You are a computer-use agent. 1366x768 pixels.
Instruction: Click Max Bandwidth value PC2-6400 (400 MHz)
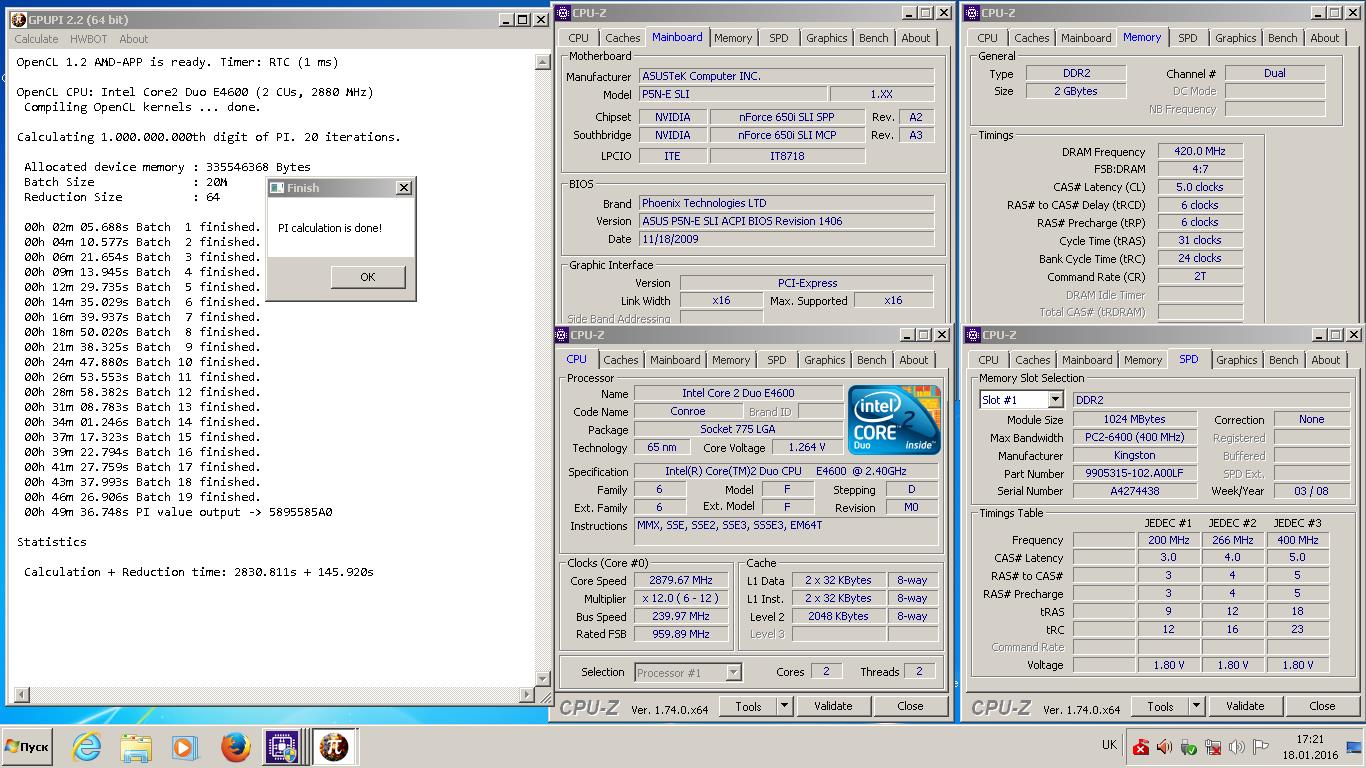(1134, 438)
